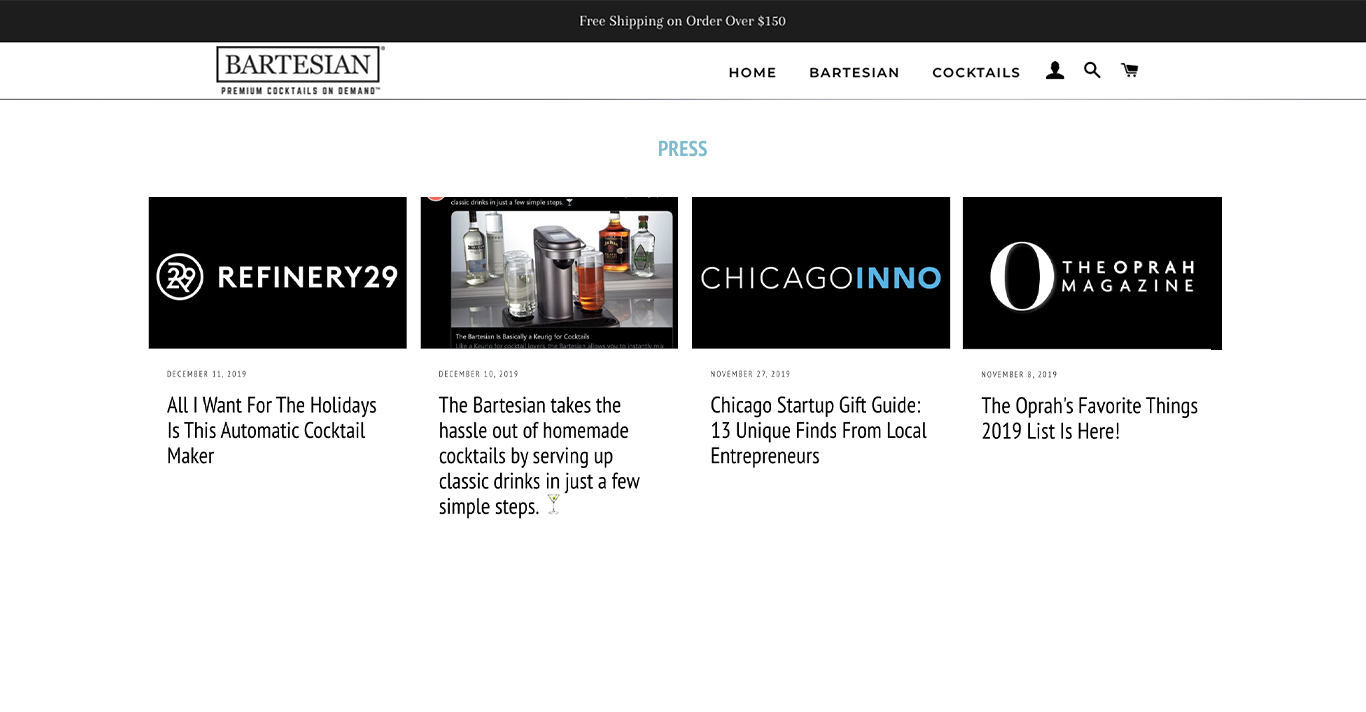Read 'The Oprah's Favorite Things 2019' article
The height and width of the screenshot is (712, 1366).
coord(1089,419)
